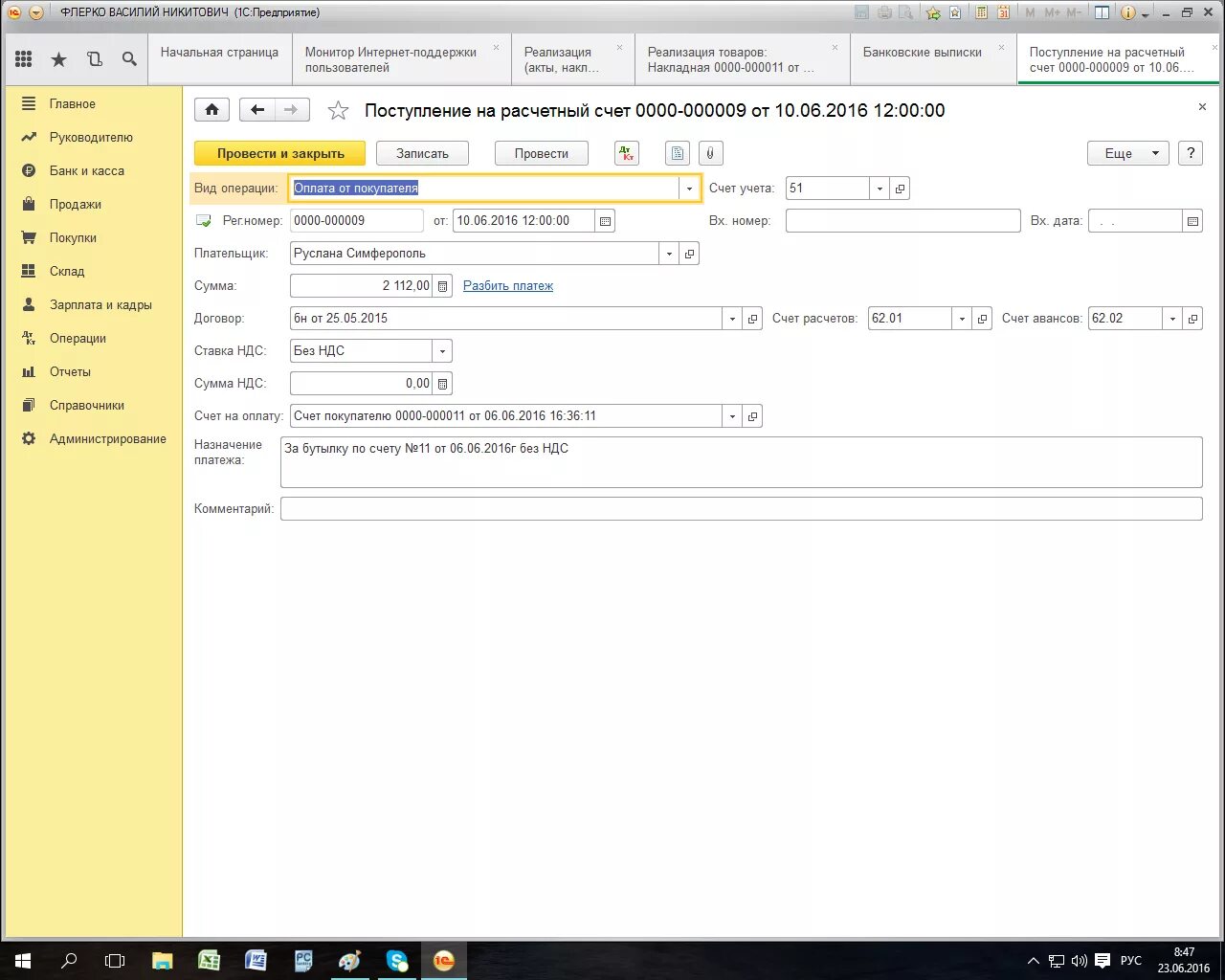Image resolution: width=1225 pixels, height=980 pixels.
Task: Open Банк и касса section
Action: [87, 170]
